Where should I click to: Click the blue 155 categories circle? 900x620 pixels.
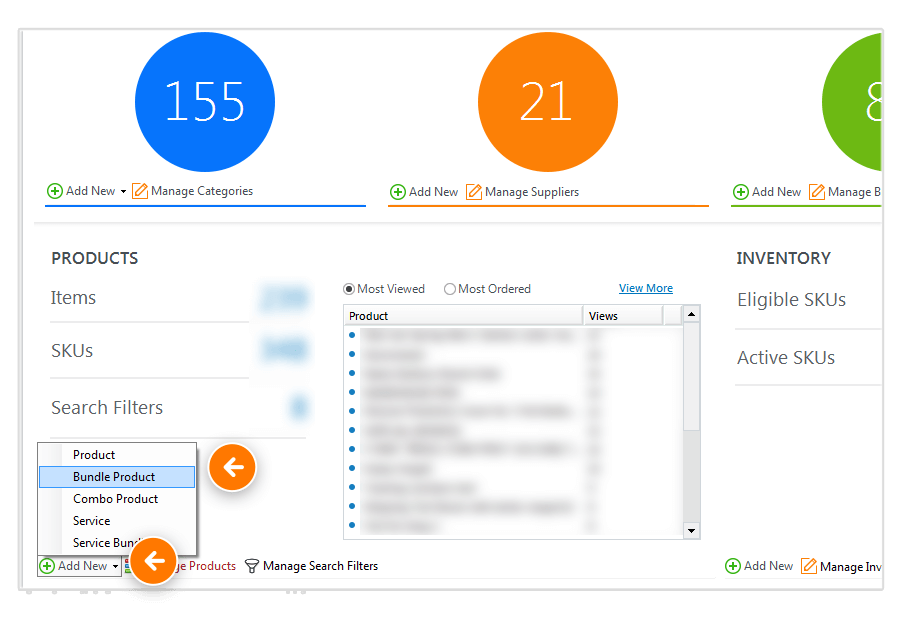pyautogui.click(x=205, y=102)
